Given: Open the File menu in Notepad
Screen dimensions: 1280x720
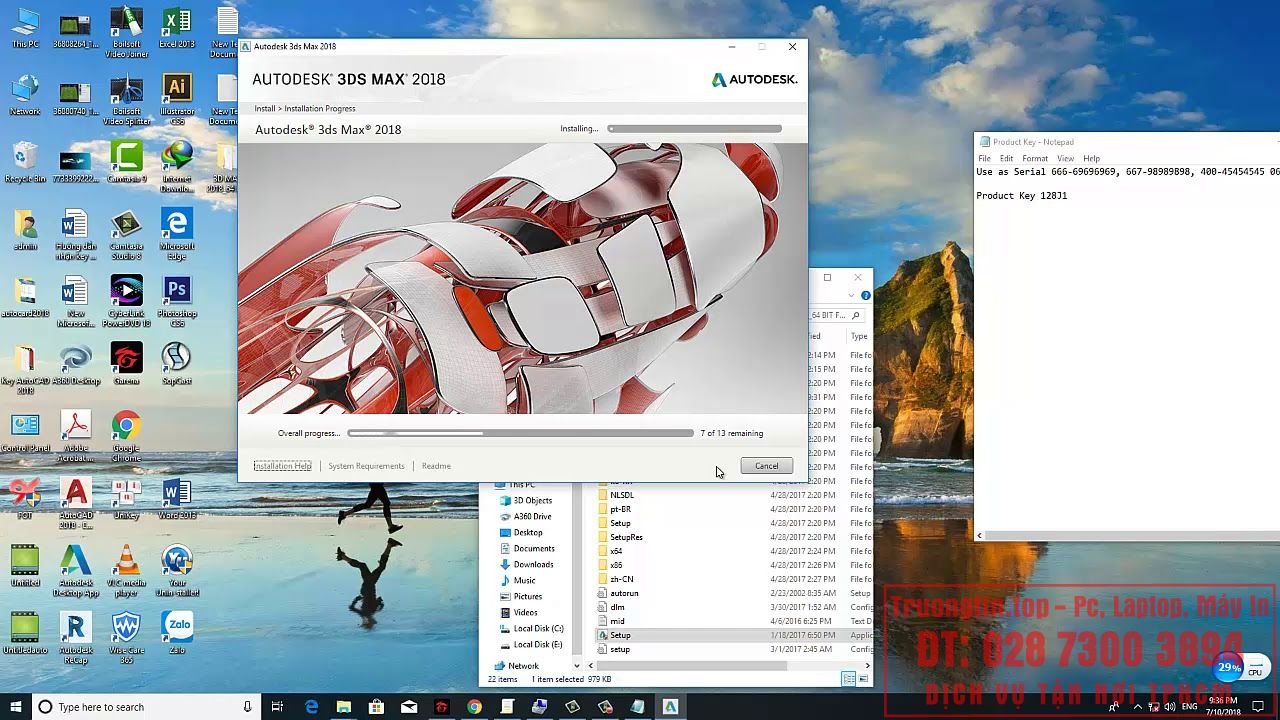Looking at the screenshot, I should pos(984,158).
